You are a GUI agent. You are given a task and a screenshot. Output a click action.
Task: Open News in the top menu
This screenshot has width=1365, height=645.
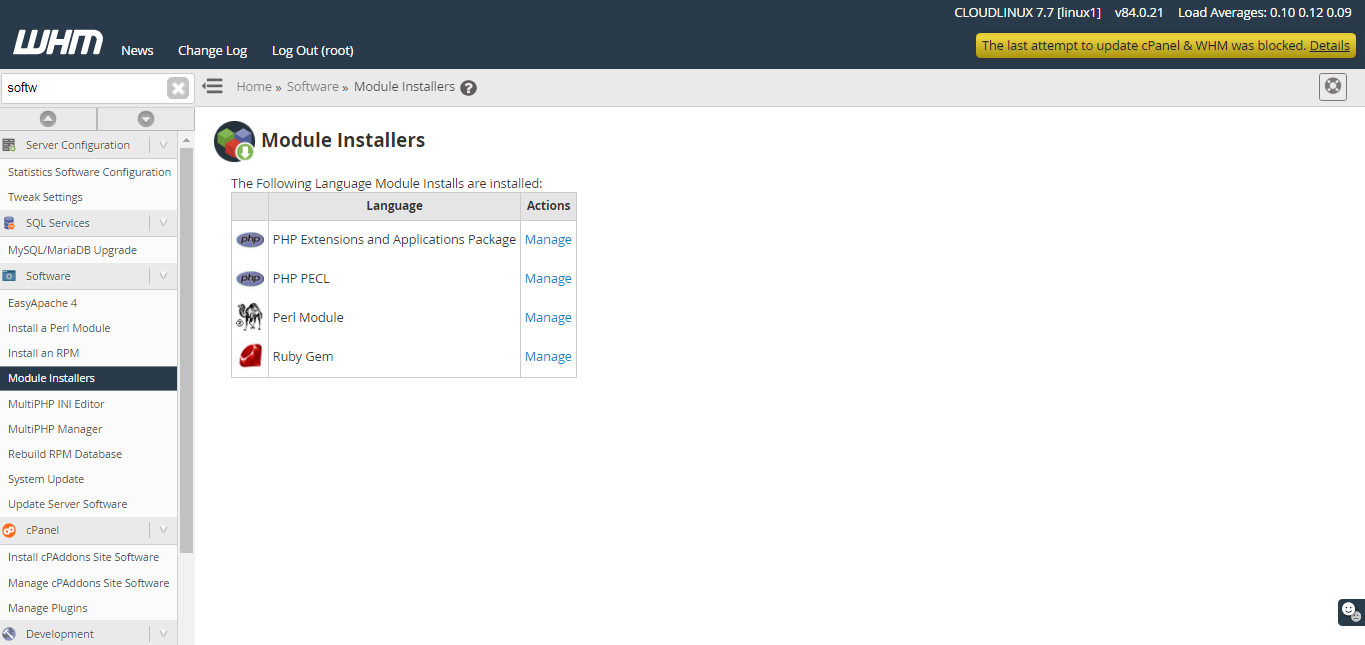click(x=137, y=50)
